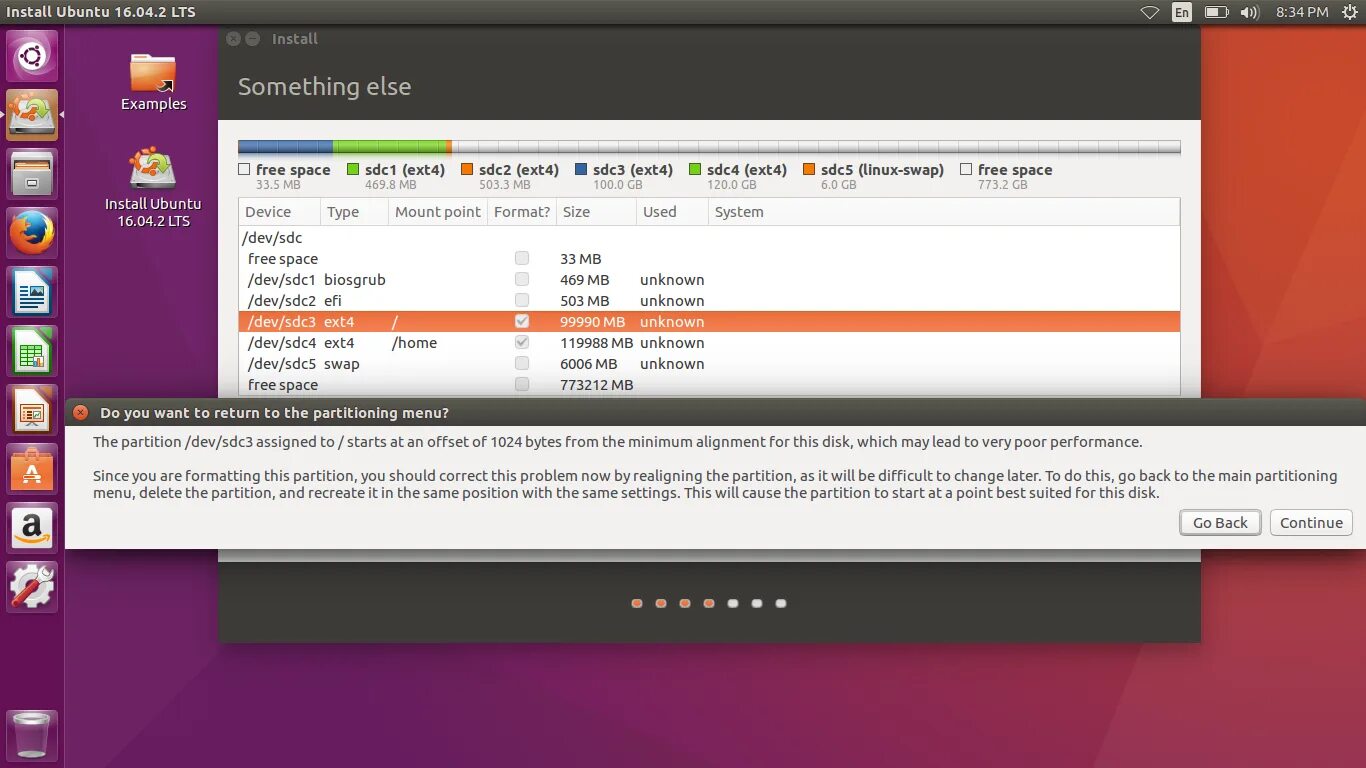
Task: Open the Amazon launcher icon
Action: click(32, 528)
